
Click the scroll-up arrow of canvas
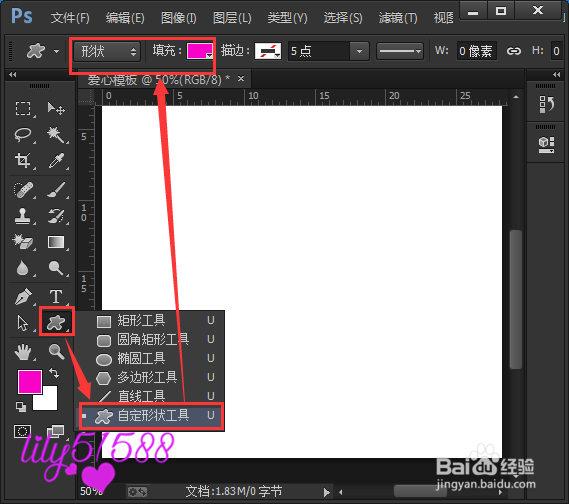[516, 97]
